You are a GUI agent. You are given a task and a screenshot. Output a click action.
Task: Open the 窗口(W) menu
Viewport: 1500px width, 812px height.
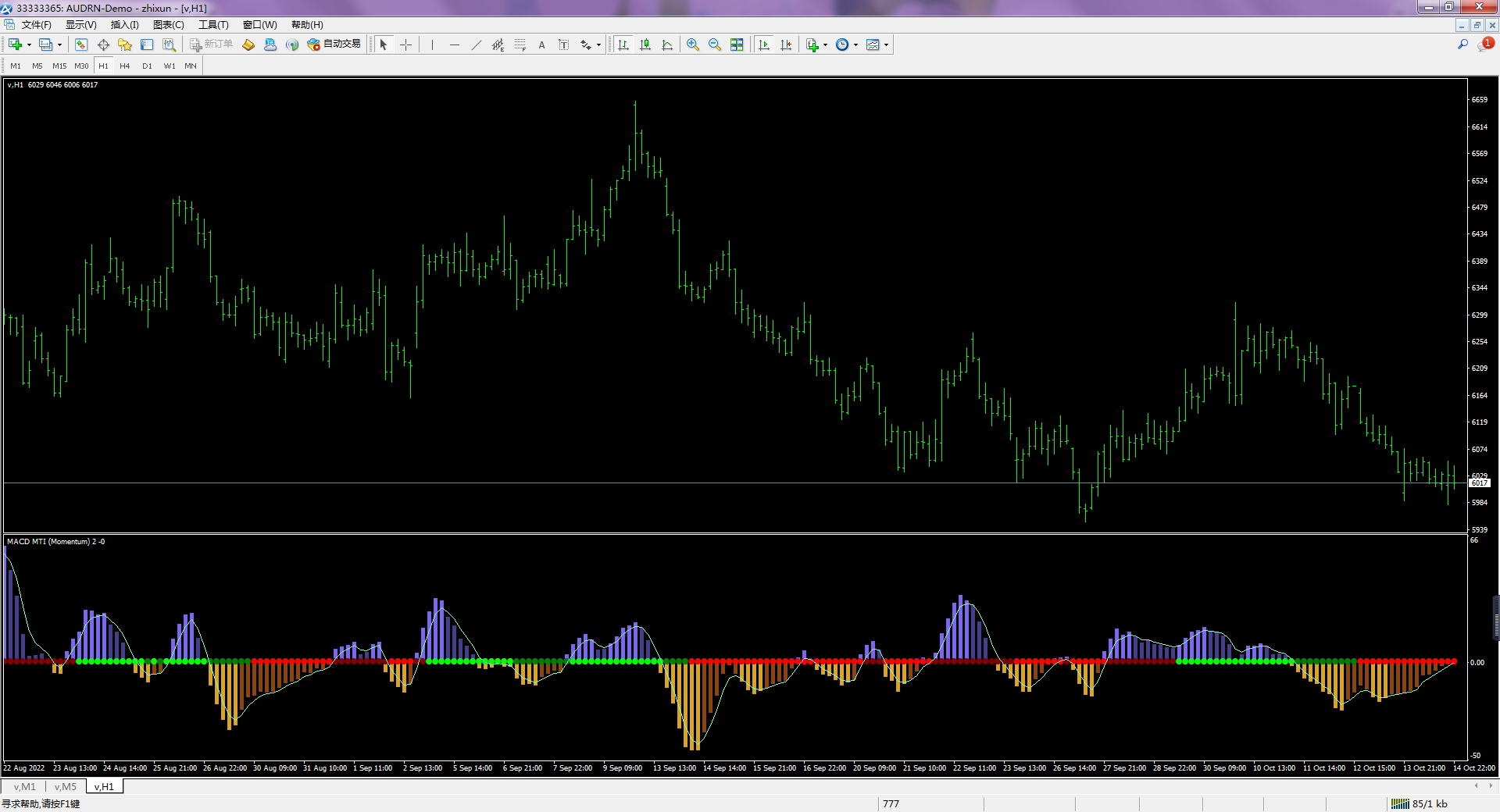click(x=260, y=25)
